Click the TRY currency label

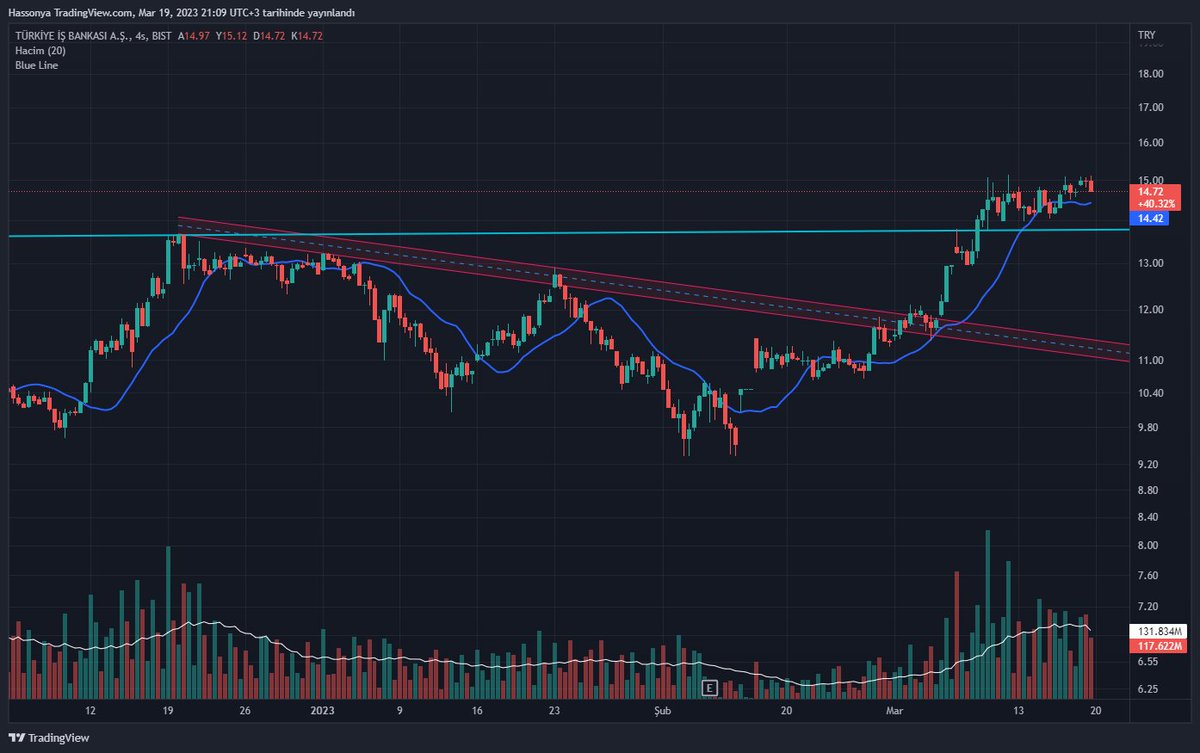tap(1147, 36)
